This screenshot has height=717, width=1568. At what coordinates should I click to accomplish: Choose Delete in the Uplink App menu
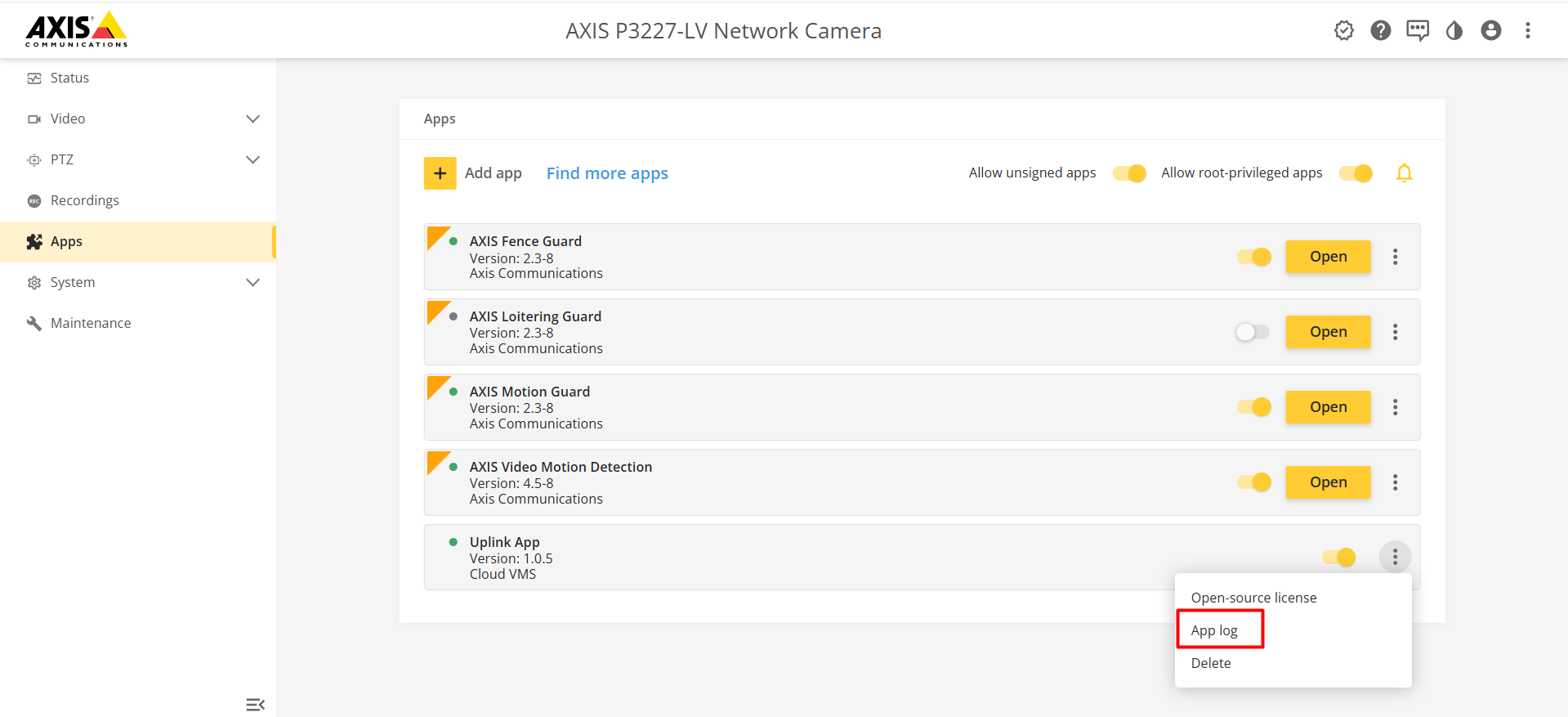[1211, 663]
